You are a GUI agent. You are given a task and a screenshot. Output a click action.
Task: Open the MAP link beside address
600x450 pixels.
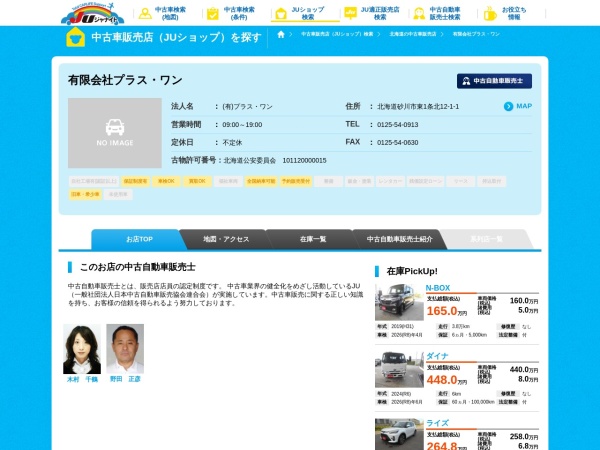(524, 106)
